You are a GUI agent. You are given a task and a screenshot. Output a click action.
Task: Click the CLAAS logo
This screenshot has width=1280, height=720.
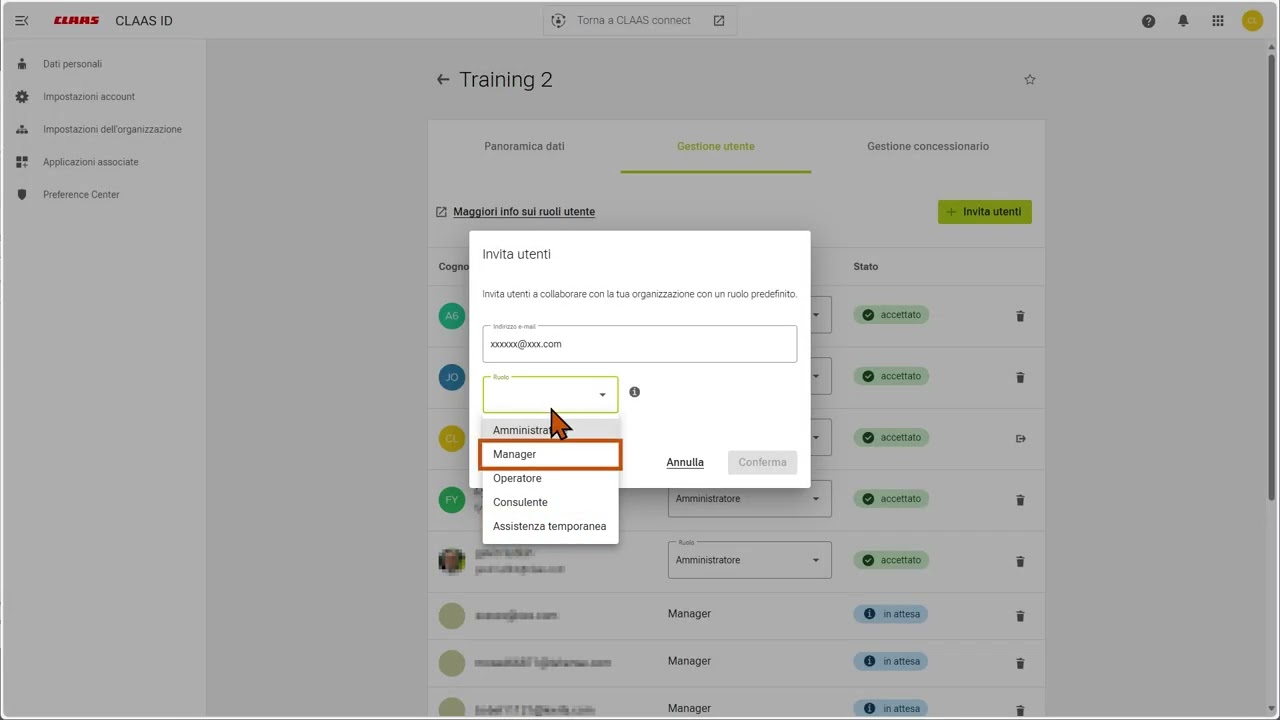(76, 20)
